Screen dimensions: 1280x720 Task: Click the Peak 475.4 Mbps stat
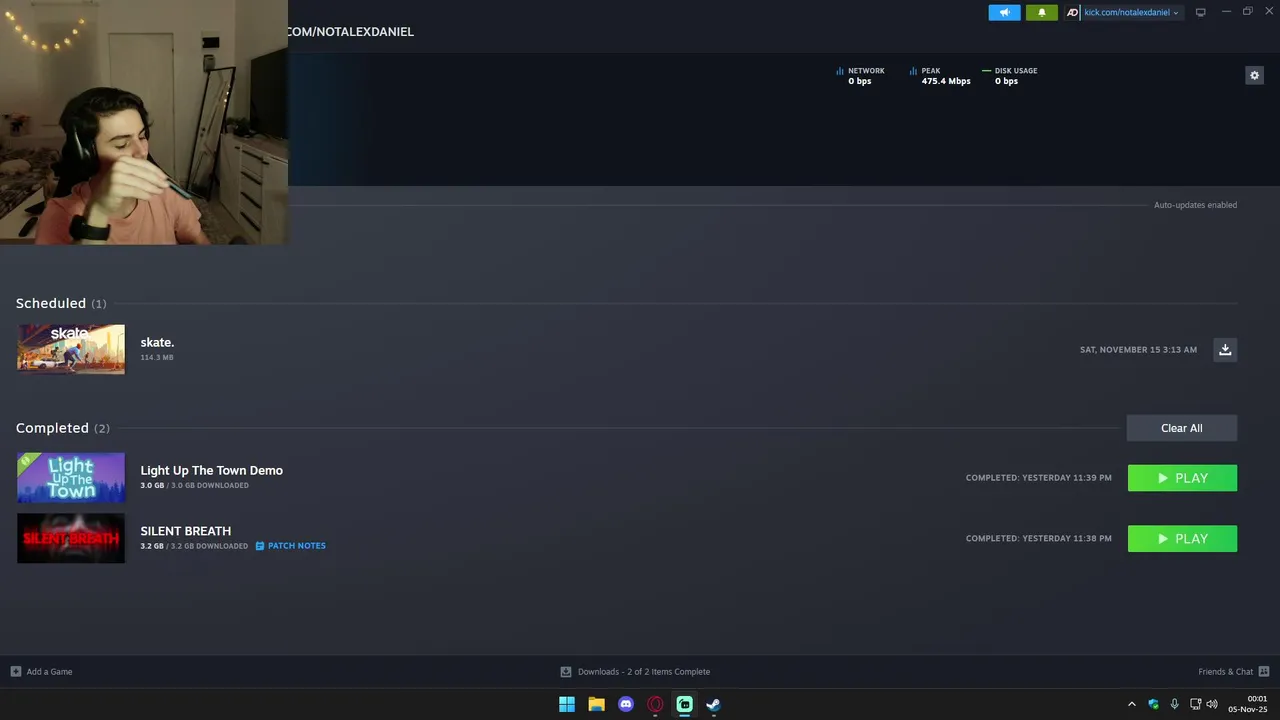coord(940,76)
